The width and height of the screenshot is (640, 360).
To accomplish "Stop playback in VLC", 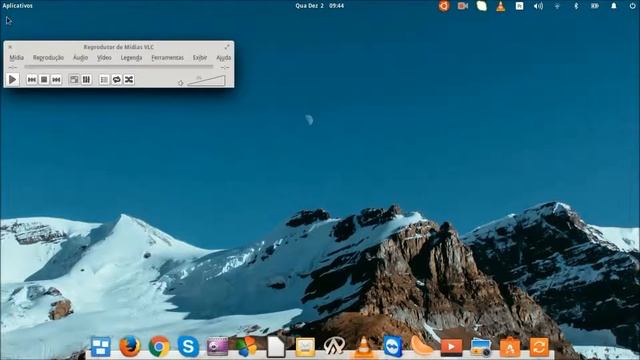I will pyautogui.click(x=44, y=80).
